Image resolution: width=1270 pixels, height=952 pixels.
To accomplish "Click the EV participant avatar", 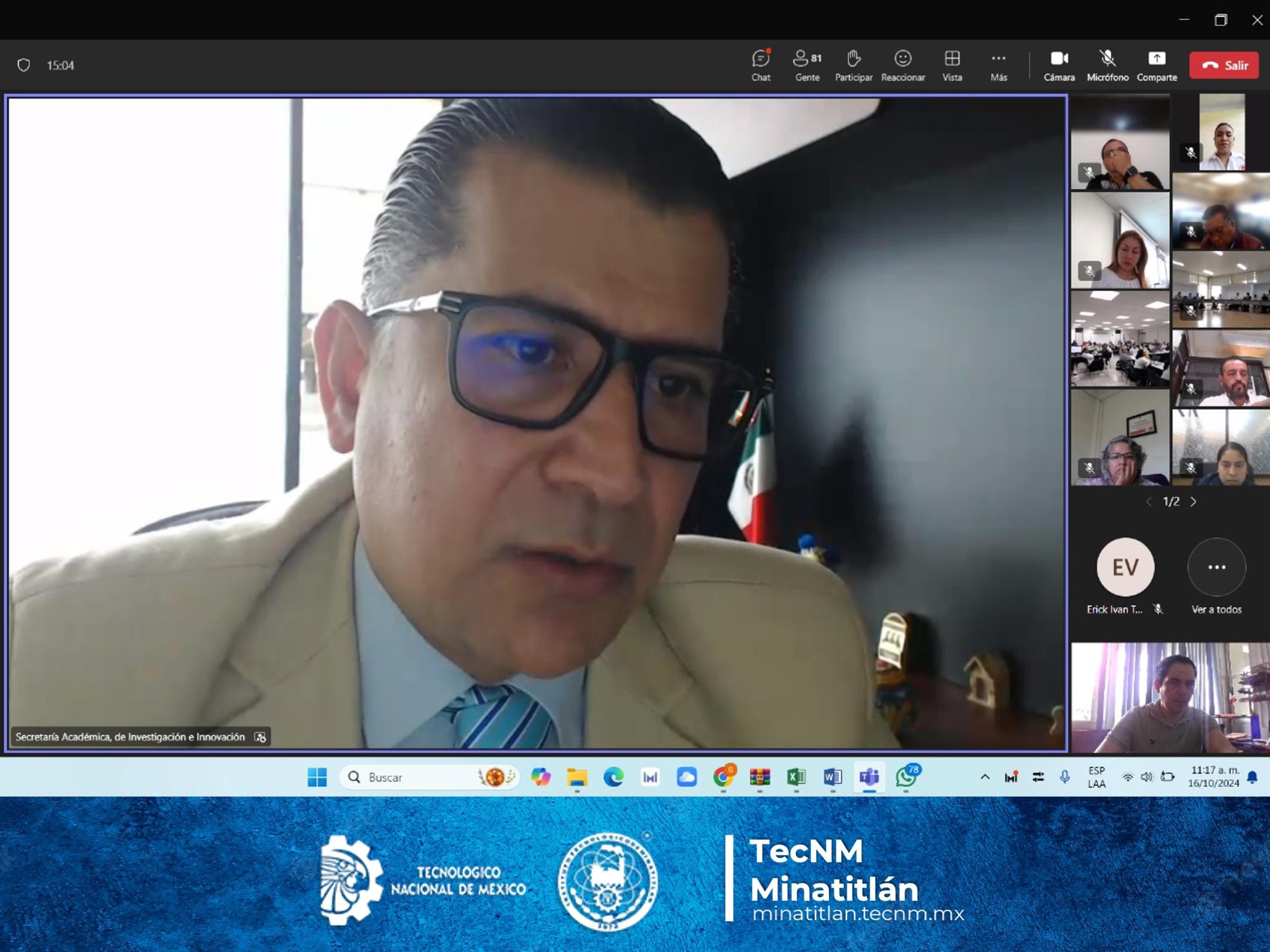I will (x=1125, y=567).
